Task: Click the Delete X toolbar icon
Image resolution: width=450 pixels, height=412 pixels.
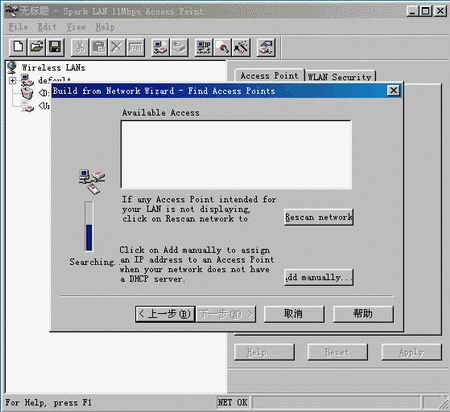Action: [x=117, y=47]
